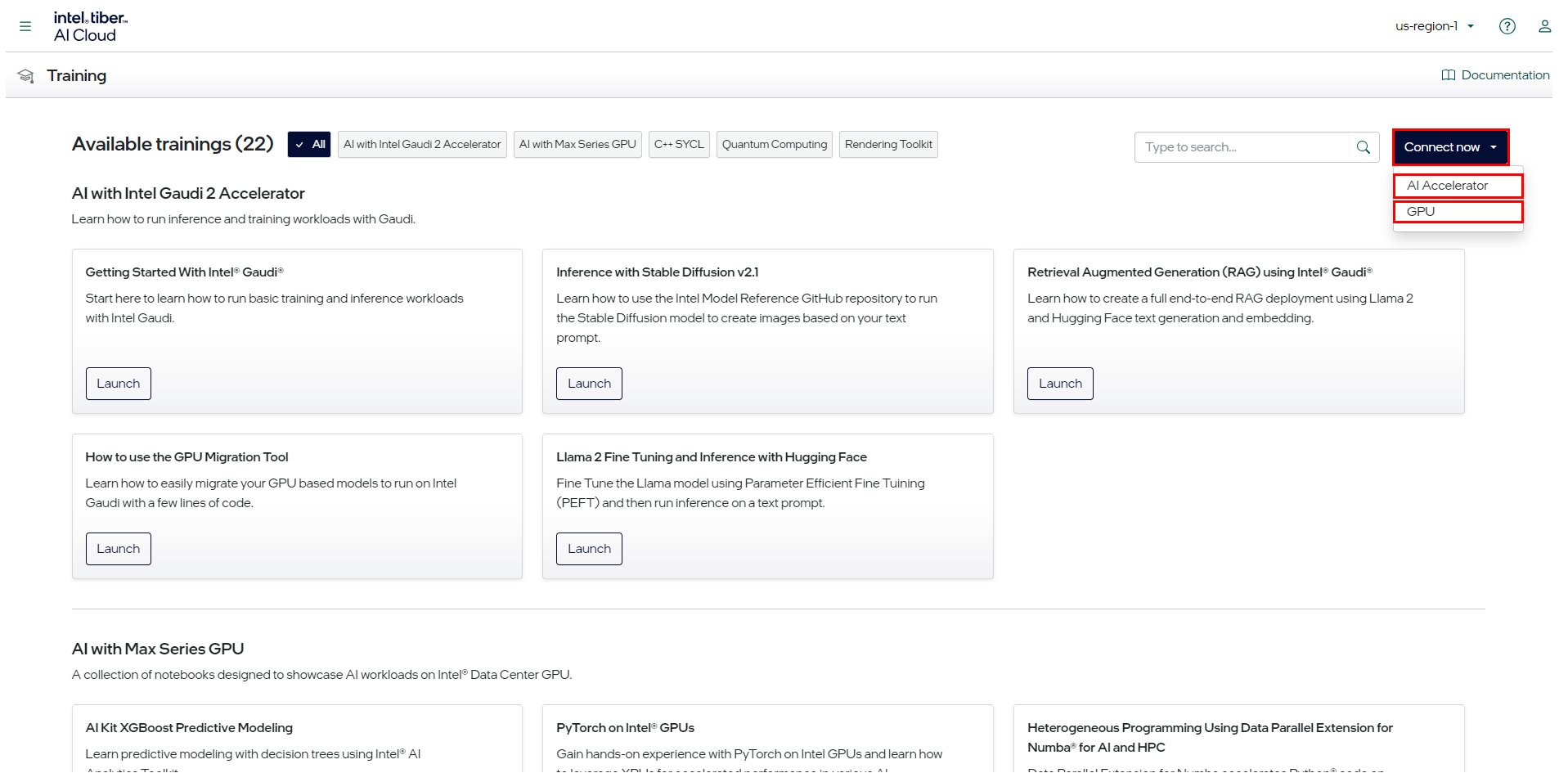Toggle the Connect now dropdown button
This screenshot has width=1568, height=773.
click(1450, 147)
